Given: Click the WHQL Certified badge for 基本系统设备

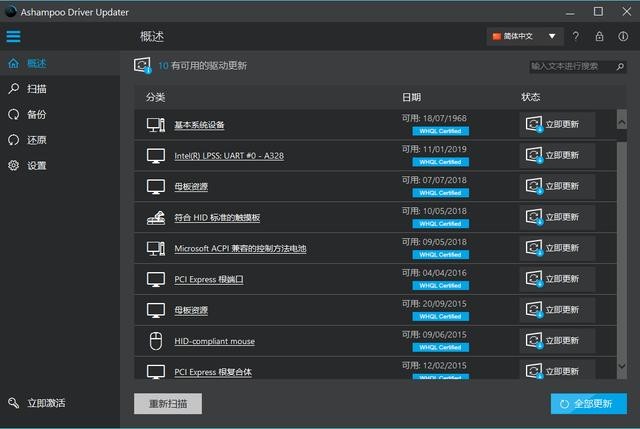Looking at the screenshot, I should 440,131.
